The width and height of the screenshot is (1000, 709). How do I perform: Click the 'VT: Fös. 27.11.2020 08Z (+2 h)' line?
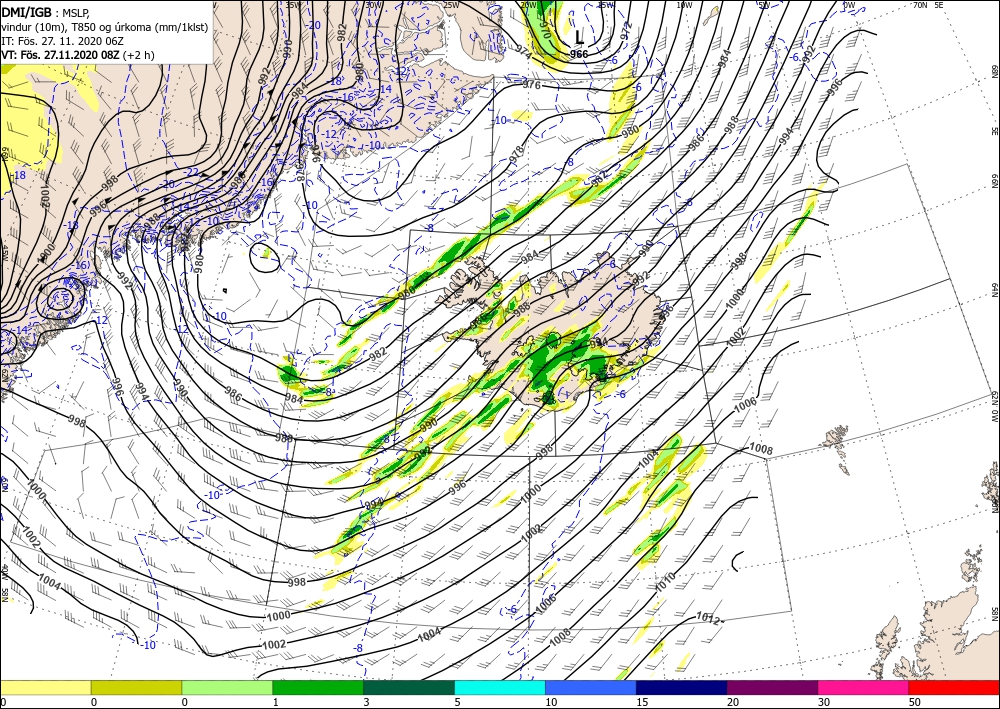[78, 55]
